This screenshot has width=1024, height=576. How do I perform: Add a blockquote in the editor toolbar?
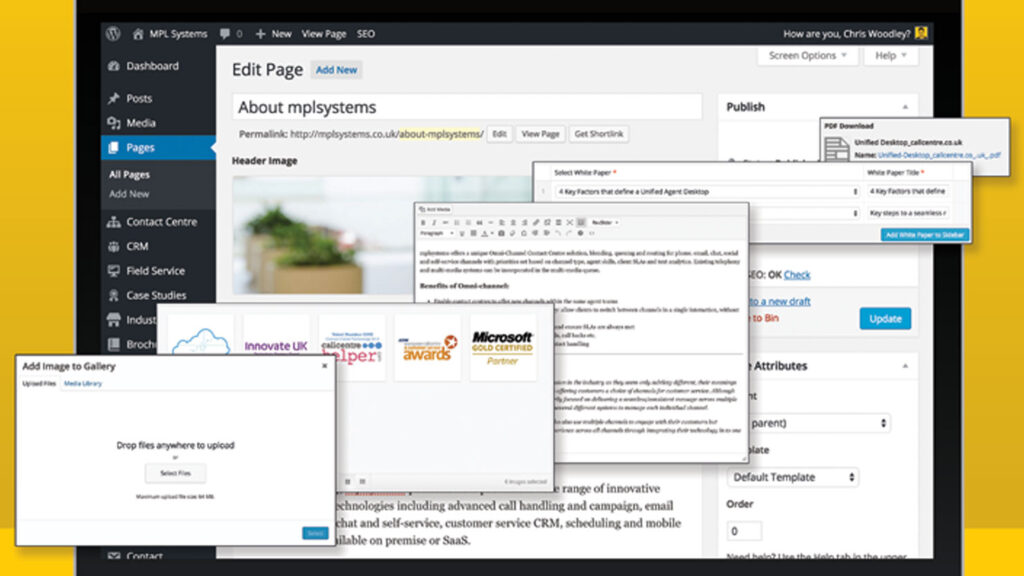479,222
